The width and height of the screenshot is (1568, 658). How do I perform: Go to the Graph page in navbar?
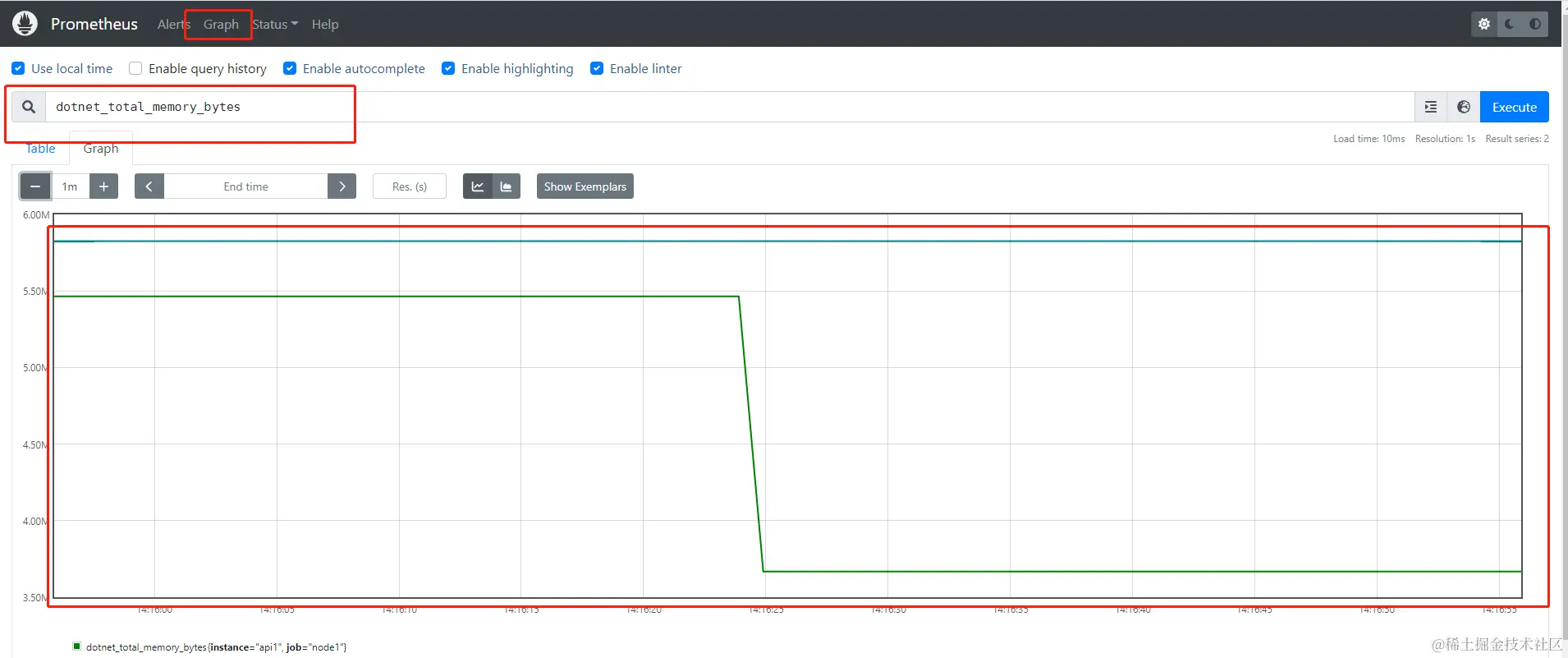coord(221,25)
